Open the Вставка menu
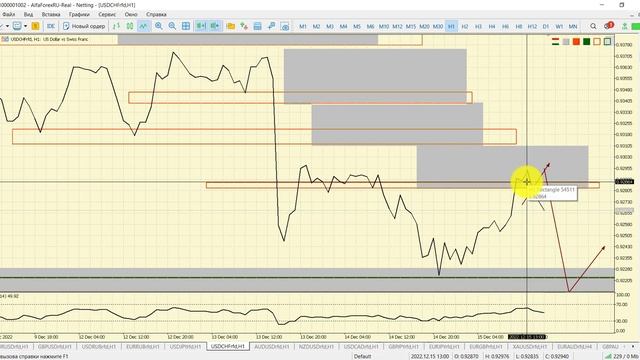This screenshot has height=360, width=640. click(51, 14)
